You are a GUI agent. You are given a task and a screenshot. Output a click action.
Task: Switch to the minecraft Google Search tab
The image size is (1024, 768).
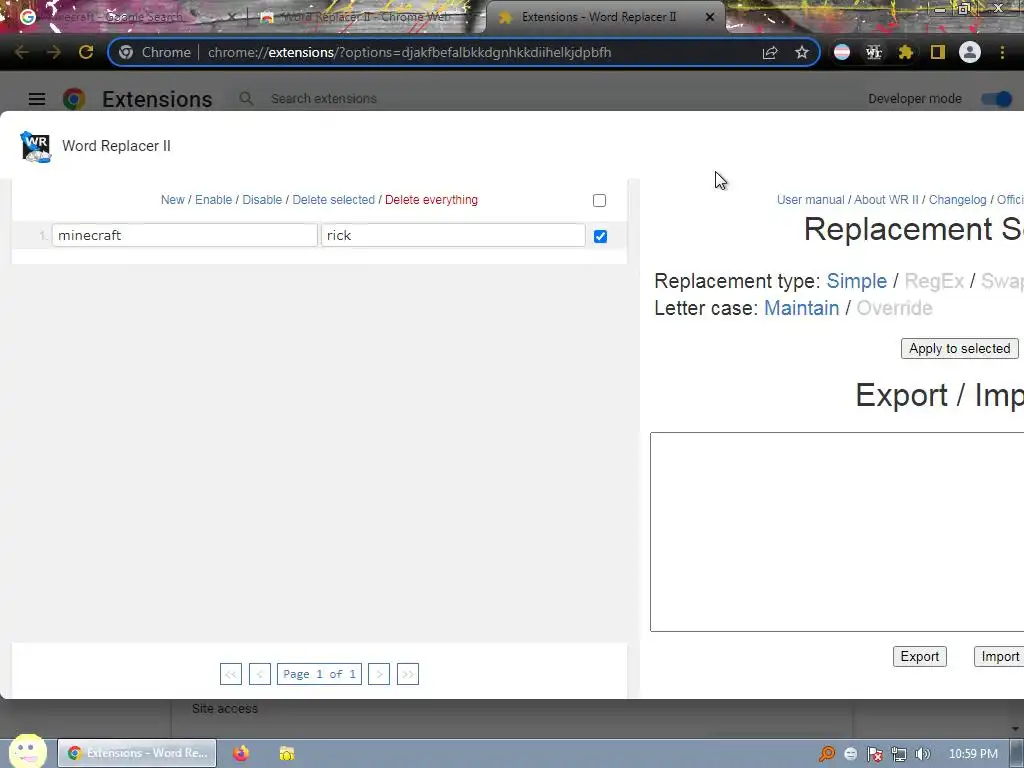(122, 17)
